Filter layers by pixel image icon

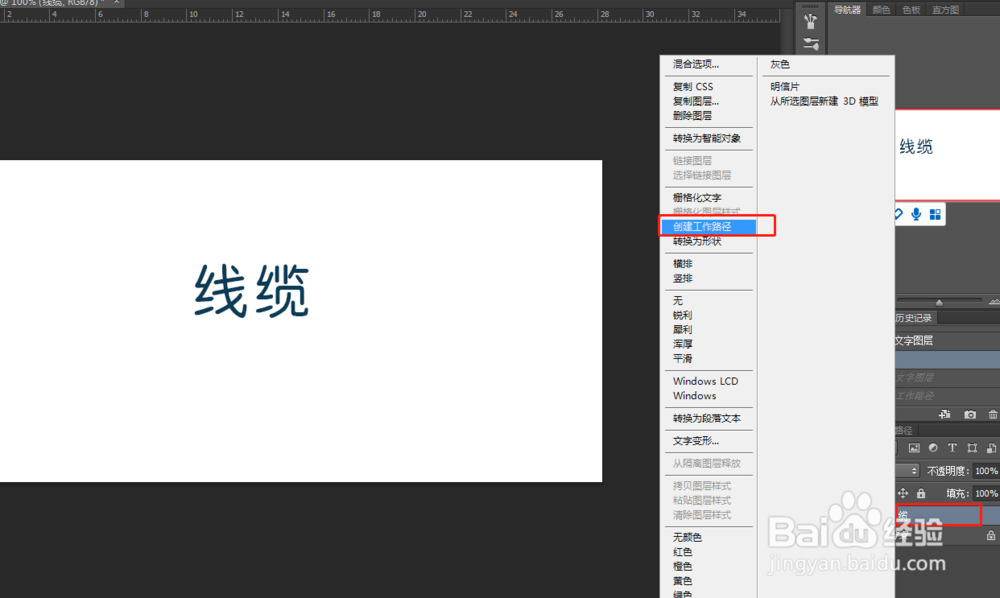click(x=914, y=448)
